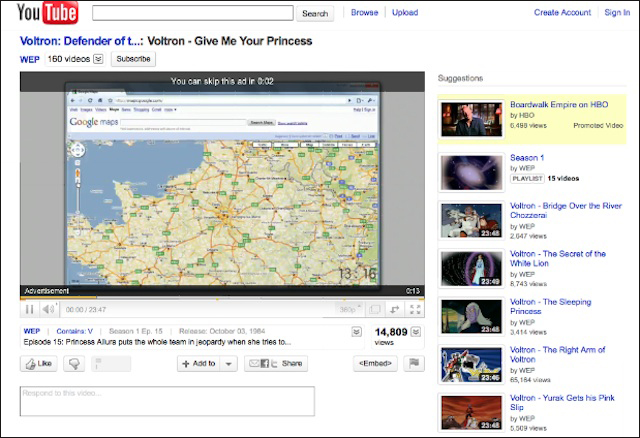640x438 pixels.
Task: Click by HBO channel text
Action: pyautogui.click(x=522, y=115)
